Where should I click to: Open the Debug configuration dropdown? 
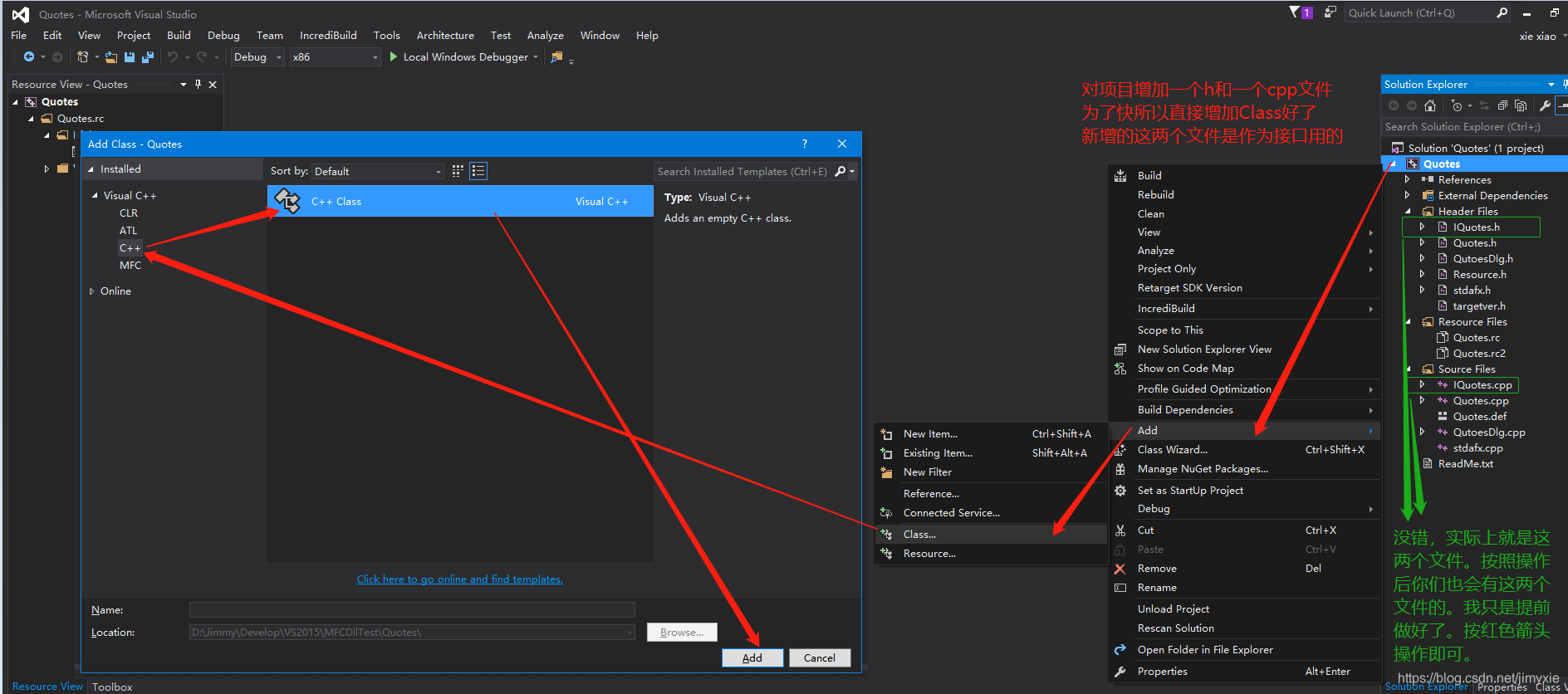tap(257, 57)
